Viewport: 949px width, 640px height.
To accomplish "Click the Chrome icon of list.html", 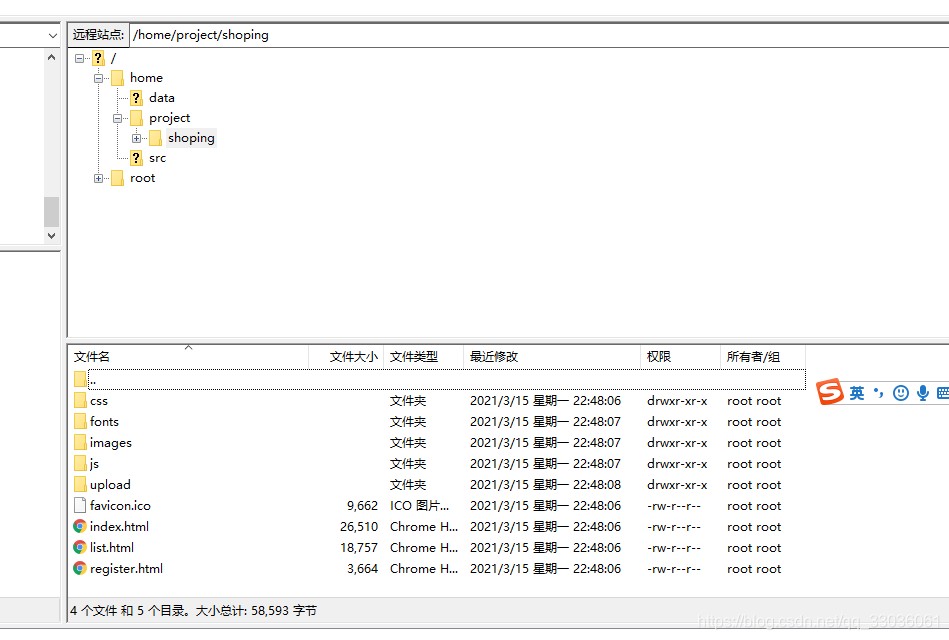I will (x=80, y=547).
